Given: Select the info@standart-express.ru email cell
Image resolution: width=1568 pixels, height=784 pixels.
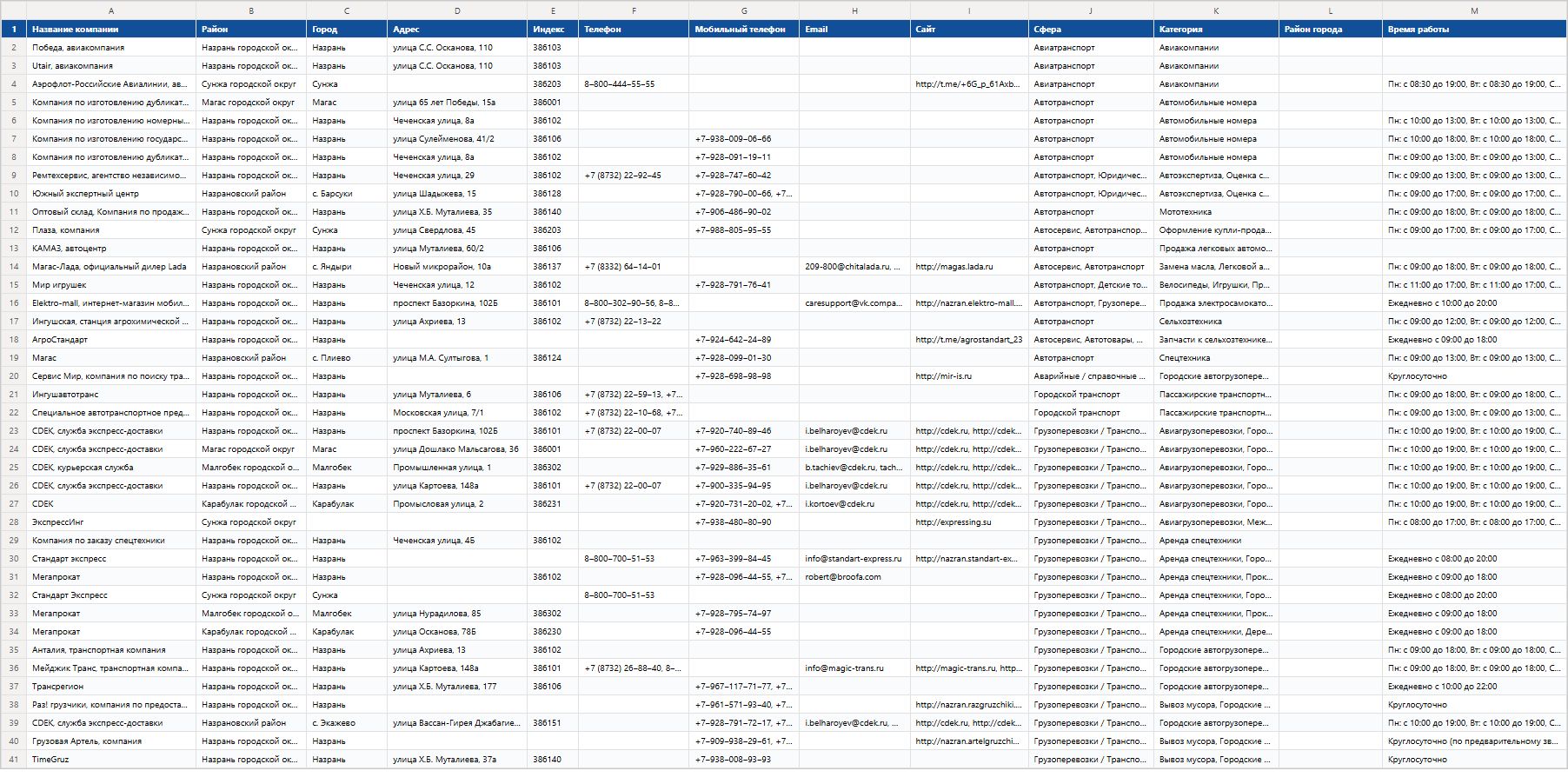Looking at the screenshot, I should [854, 559].
